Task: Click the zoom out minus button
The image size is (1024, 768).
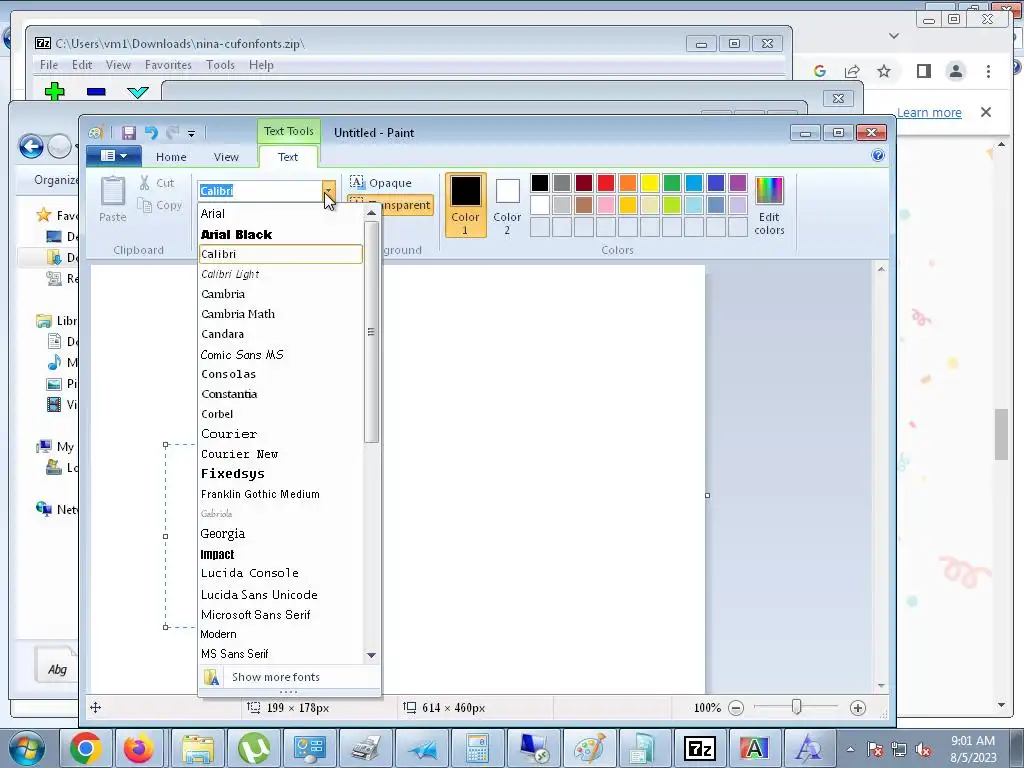Action: (x=736, y=708)
